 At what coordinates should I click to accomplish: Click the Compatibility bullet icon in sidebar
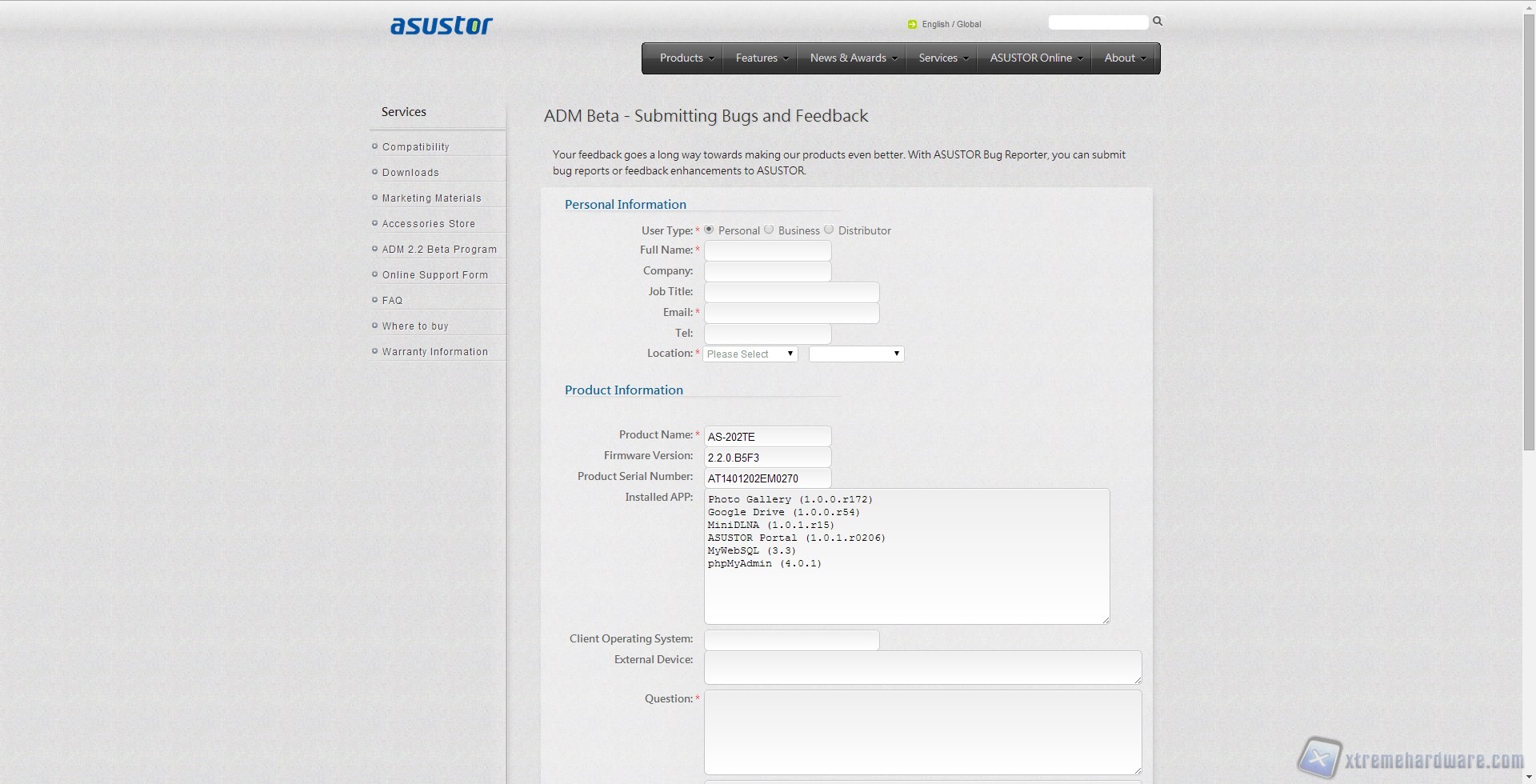[374, 146]
